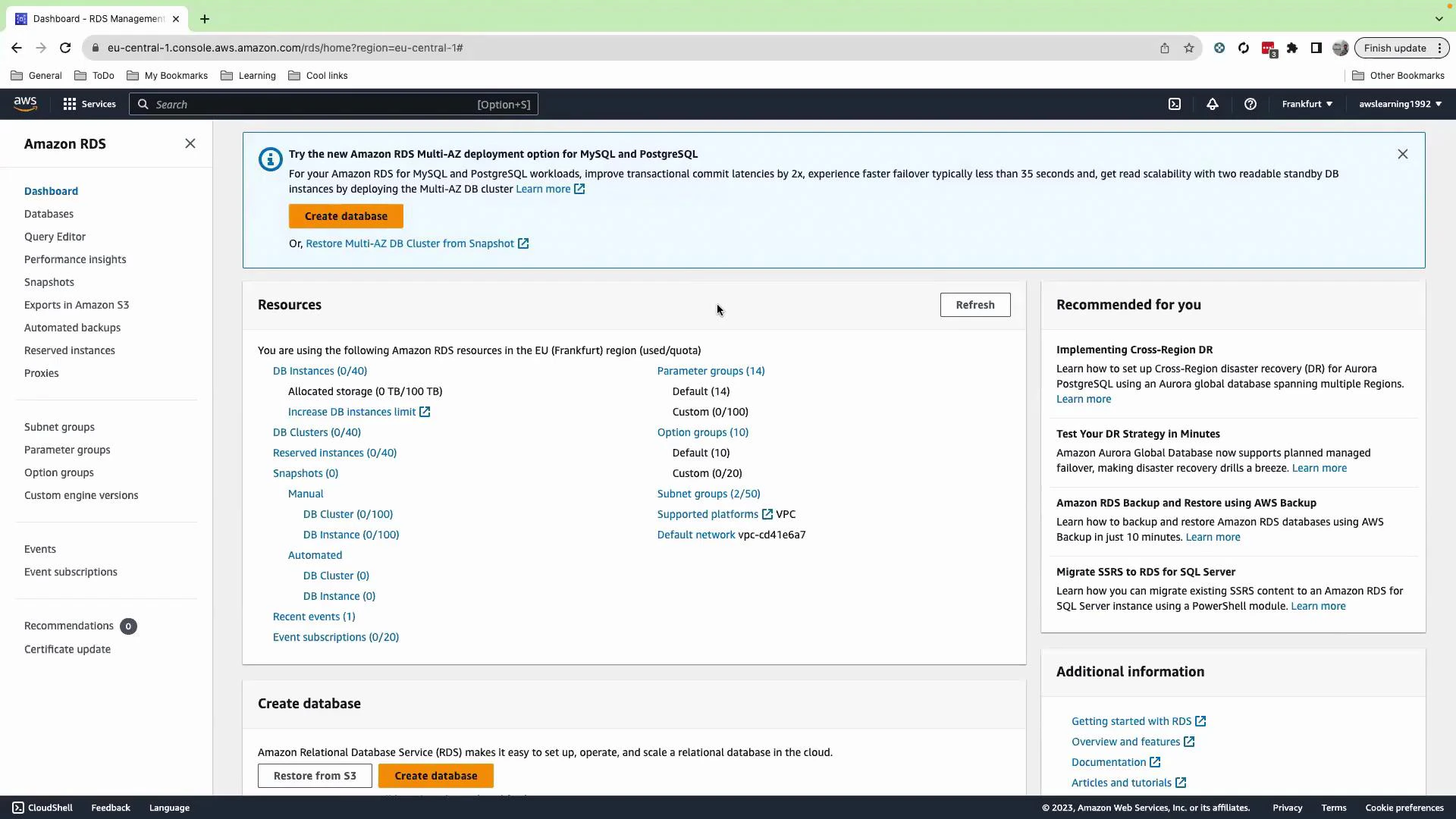Open the notifications bell icon

(1213, 104)
